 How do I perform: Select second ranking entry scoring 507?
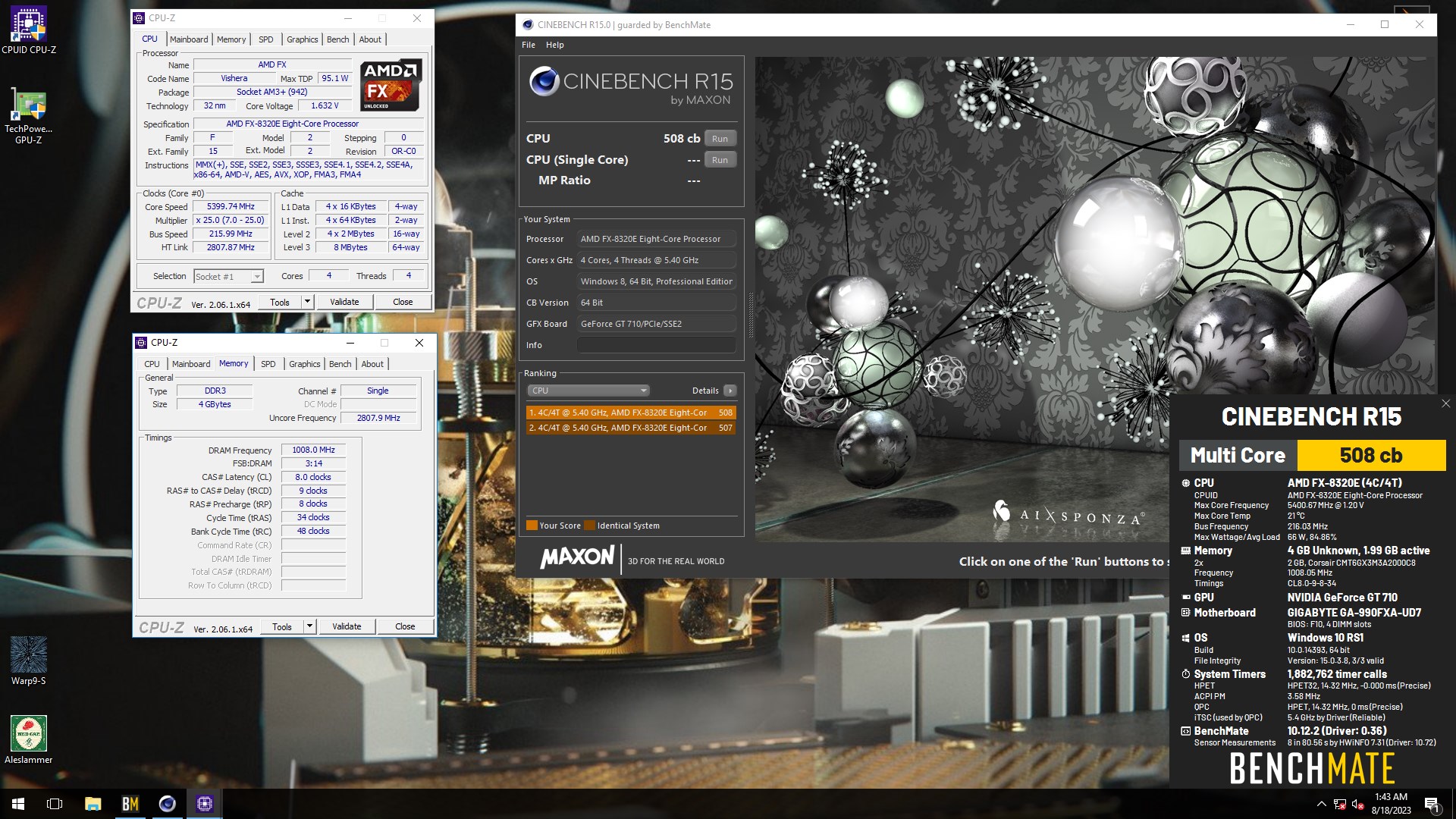pos(631,428)
